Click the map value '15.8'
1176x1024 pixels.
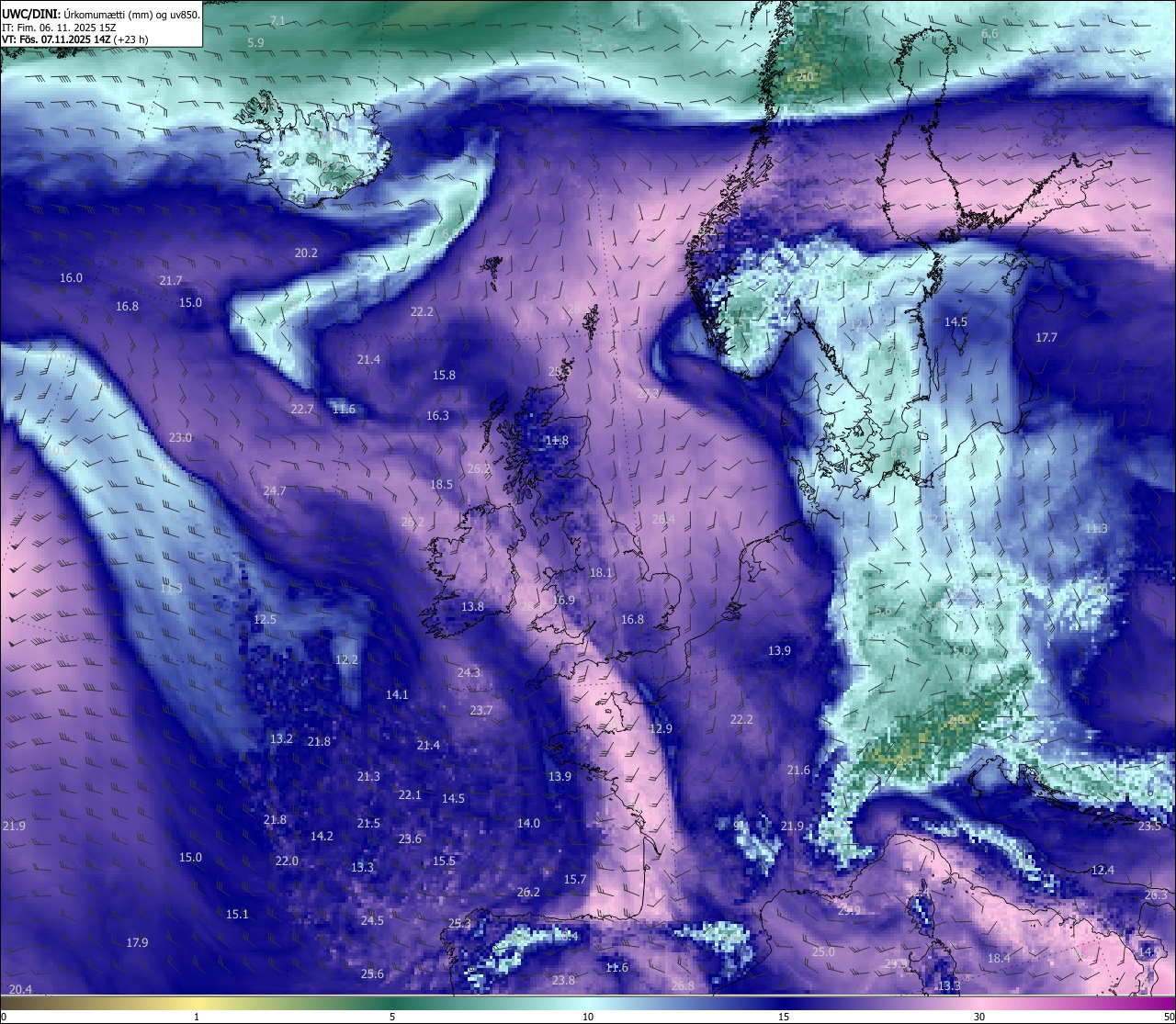[444, 375]
